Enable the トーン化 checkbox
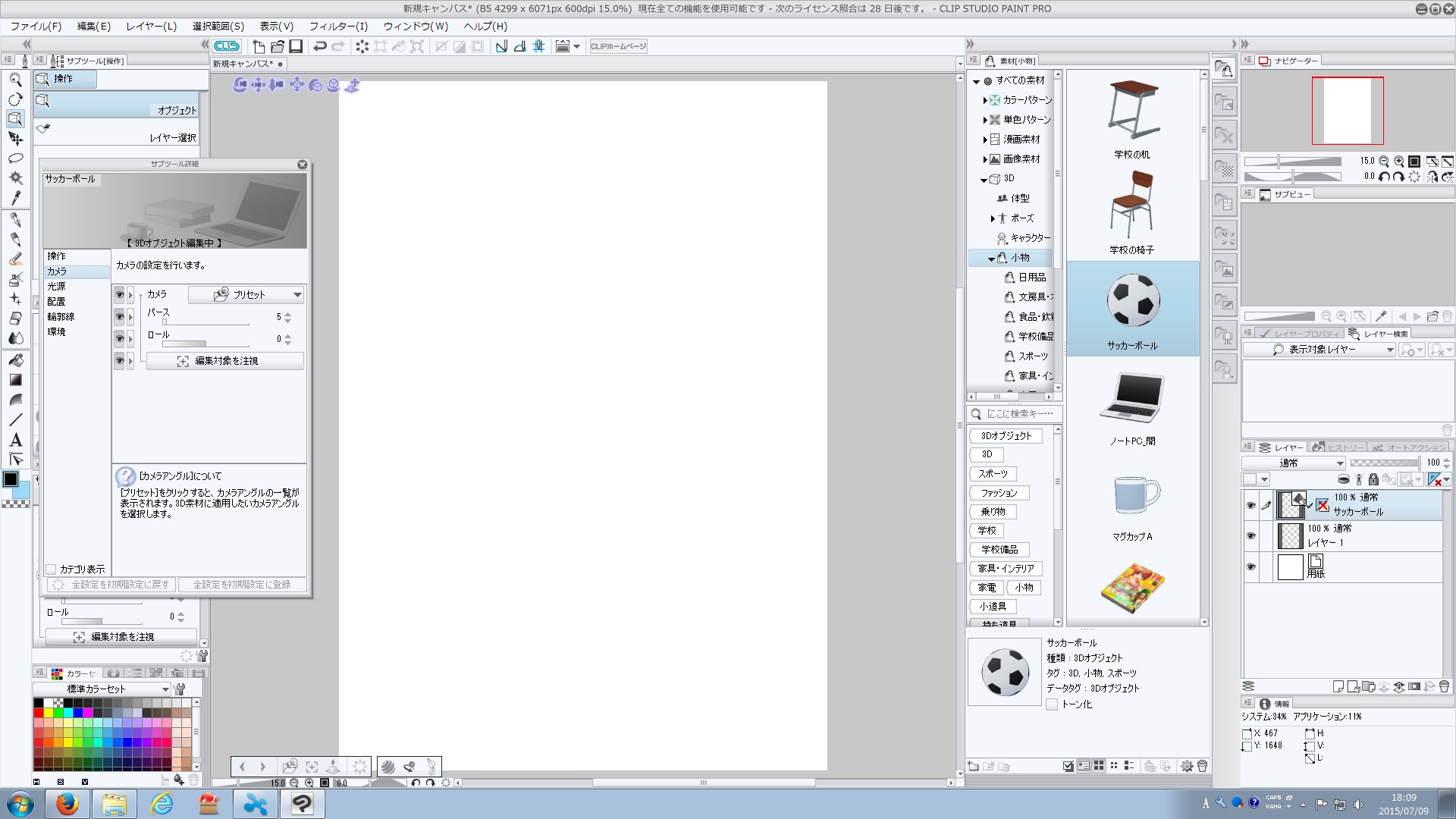 pyautogui.click(x=1052, y=704)
